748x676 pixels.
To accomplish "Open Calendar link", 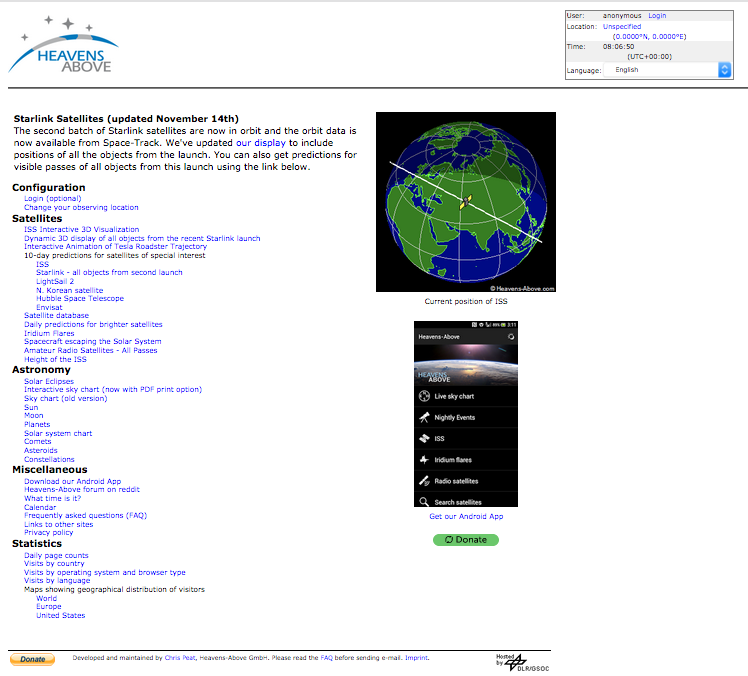I will tap(40, 508).
